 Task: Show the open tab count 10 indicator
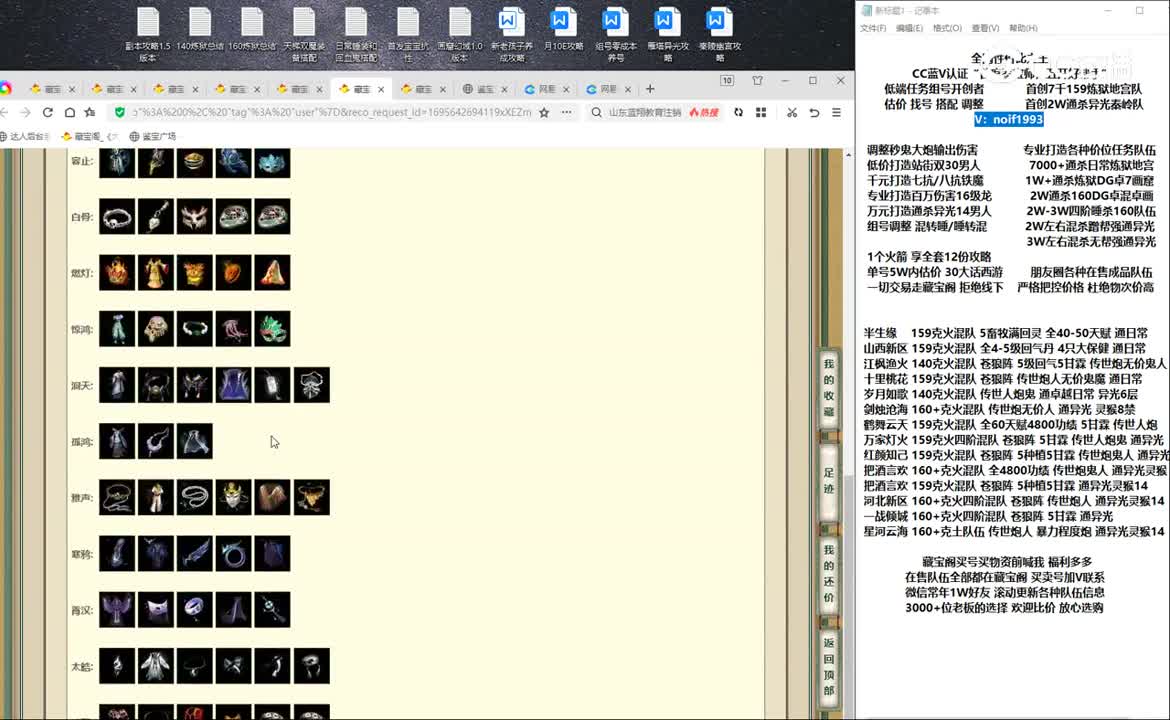tap(727, 81)
